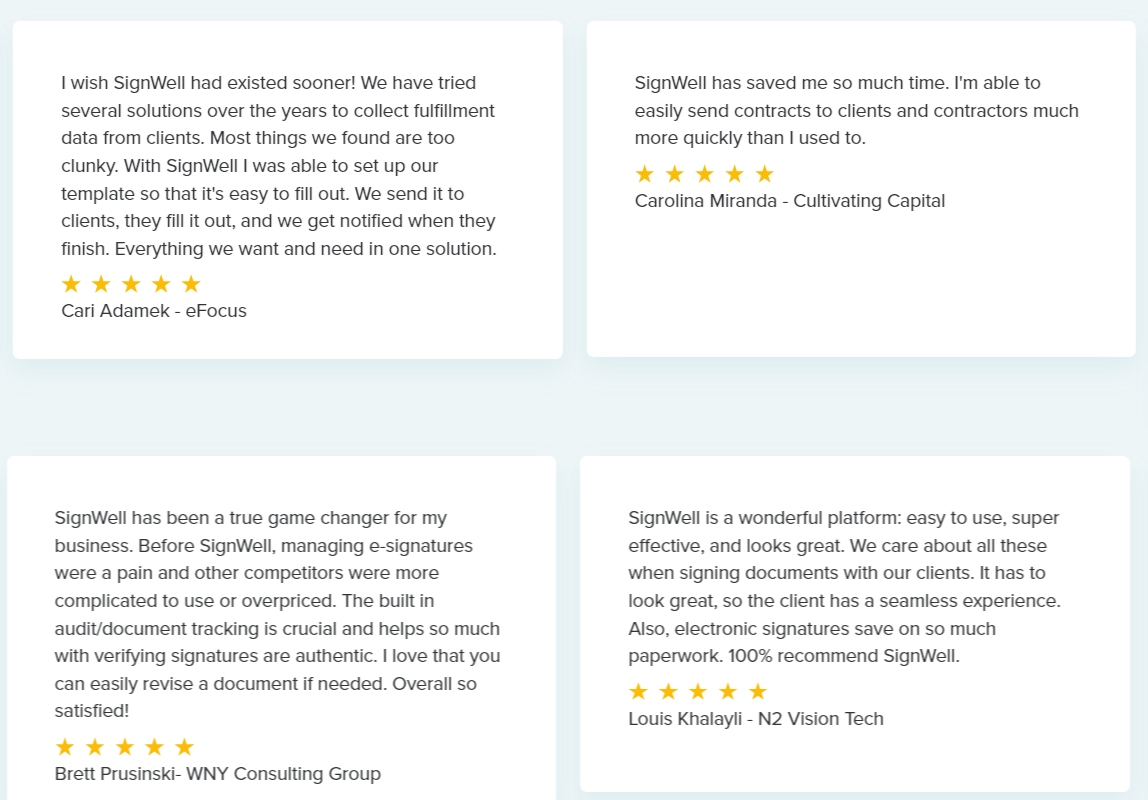
Task: Click fifth star in Brett Prusinski's rating
Action: (184, 747)
